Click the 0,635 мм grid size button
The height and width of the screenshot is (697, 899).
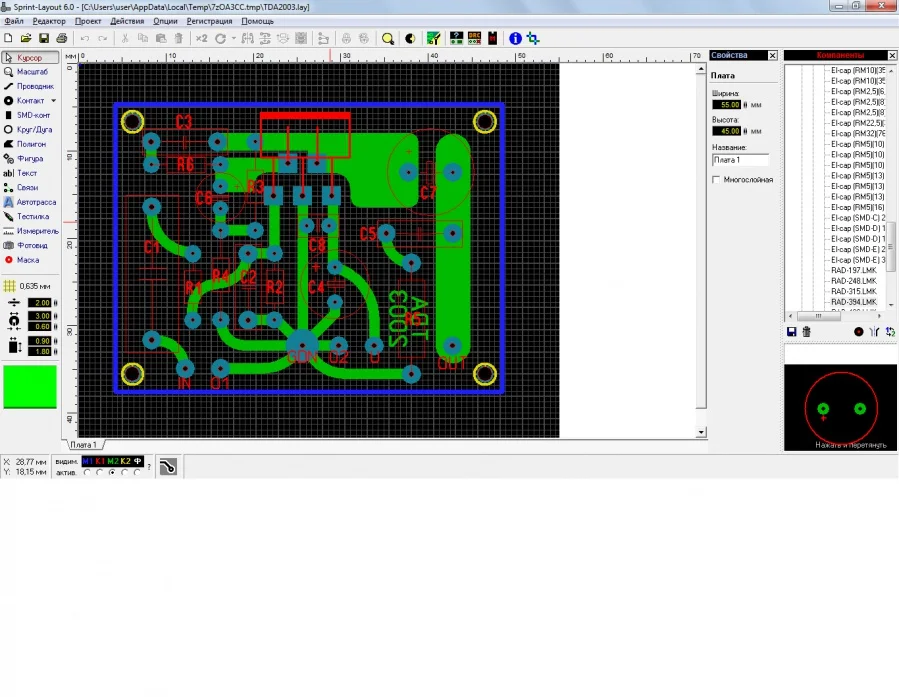[28, 286]
